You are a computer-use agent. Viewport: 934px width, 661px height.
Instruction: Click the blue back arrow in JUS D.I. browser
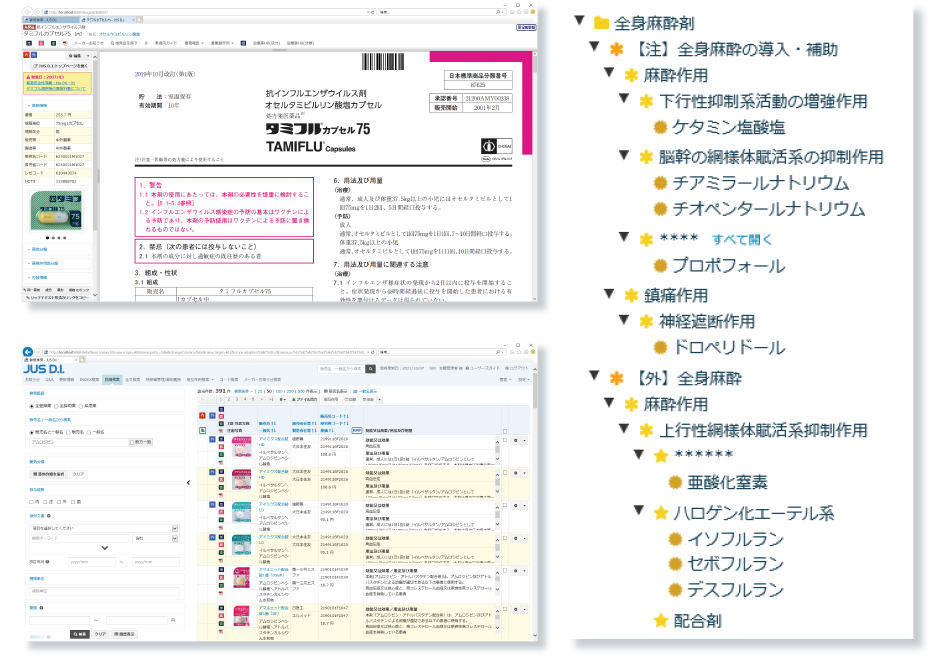pyautogui.click(x=28, y=352)
